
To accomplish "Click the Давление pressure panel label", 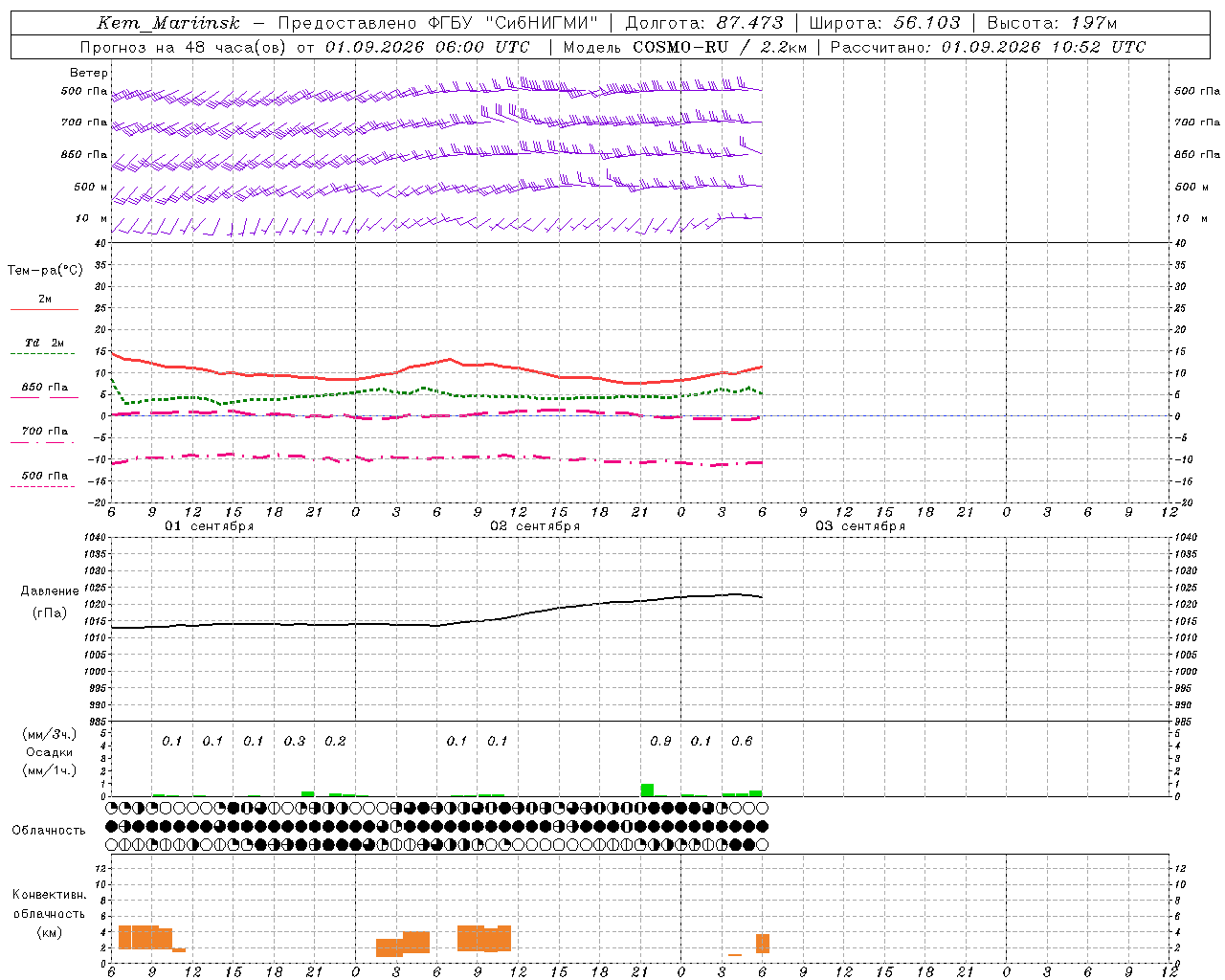I will (x=50, y=591).
